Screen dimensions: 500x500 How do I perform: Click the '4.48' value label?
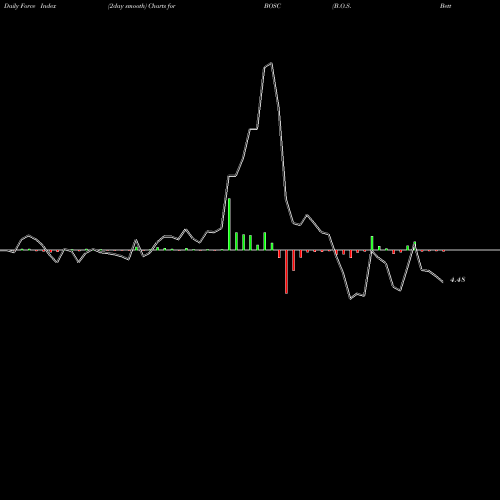[x=457, y=280]
